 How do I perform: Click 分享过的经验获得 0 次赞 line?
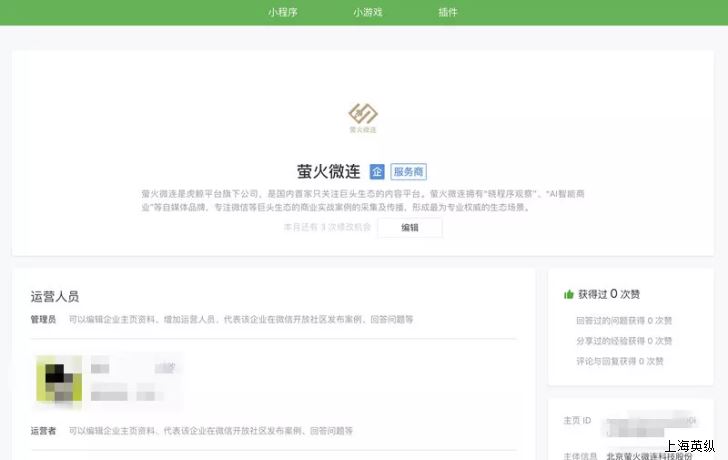click(624, 341)
